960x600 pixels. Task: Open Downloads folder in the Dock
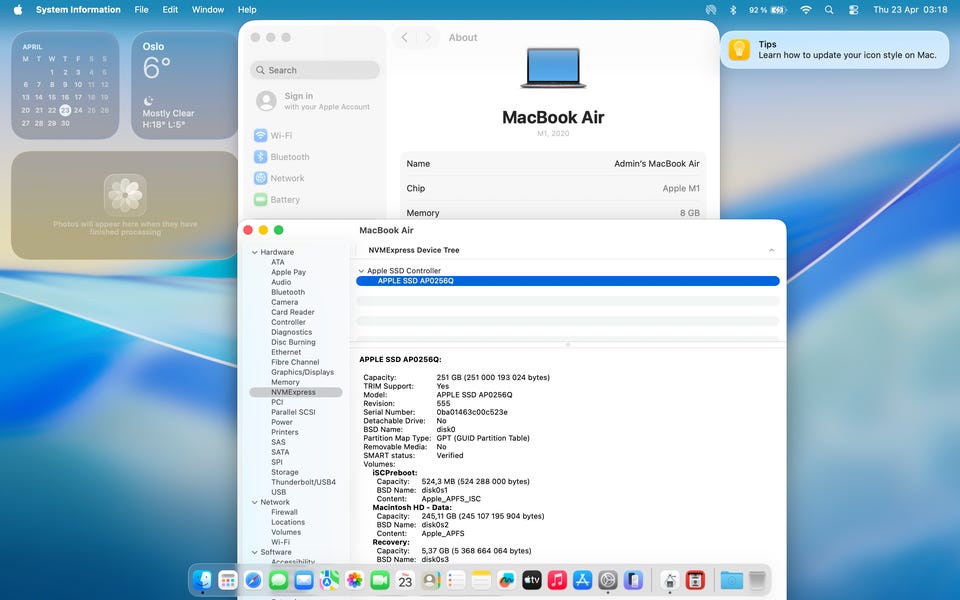point(732,579)
